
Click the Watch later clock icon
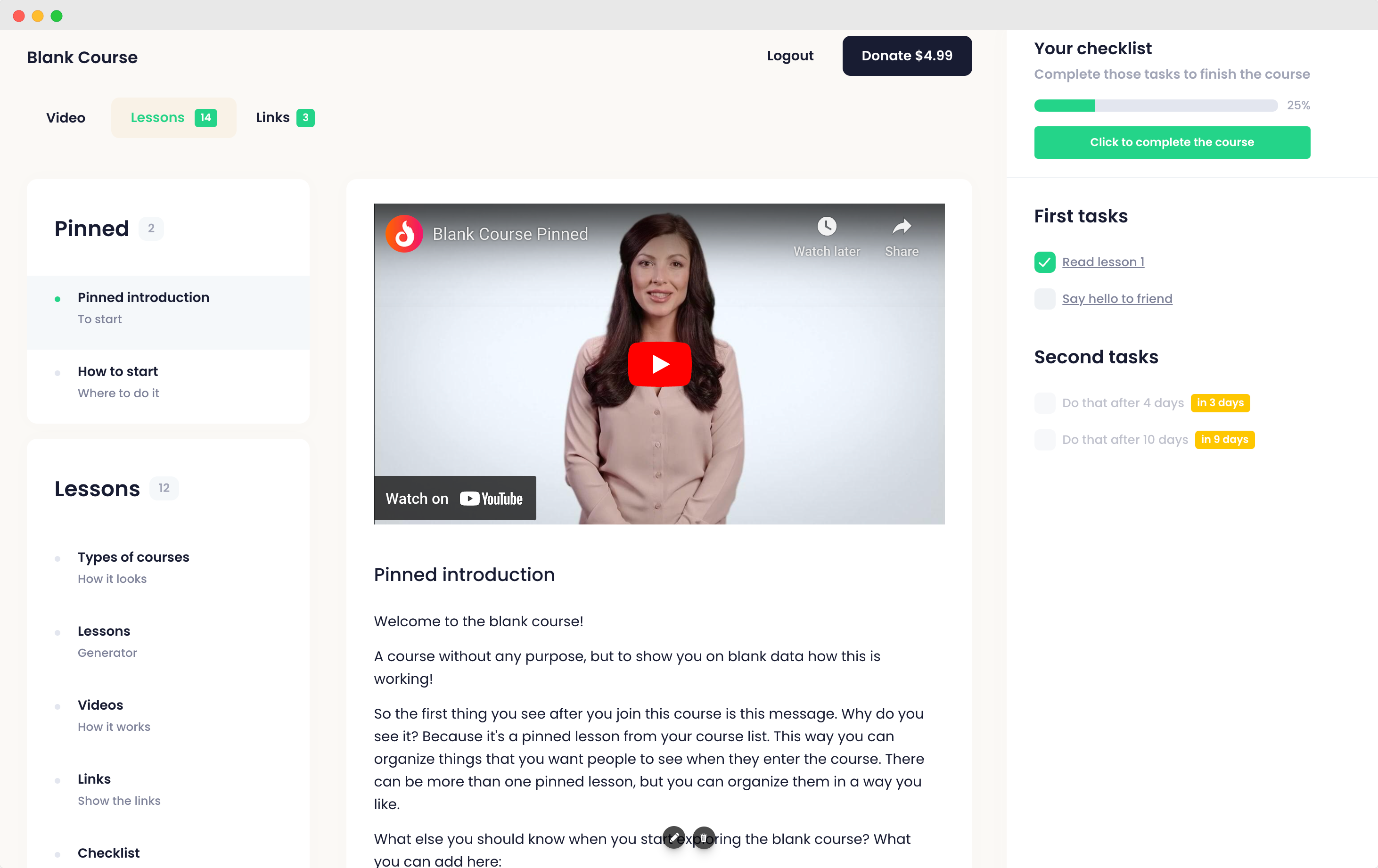pyautogui.click(x=826, y=227)
